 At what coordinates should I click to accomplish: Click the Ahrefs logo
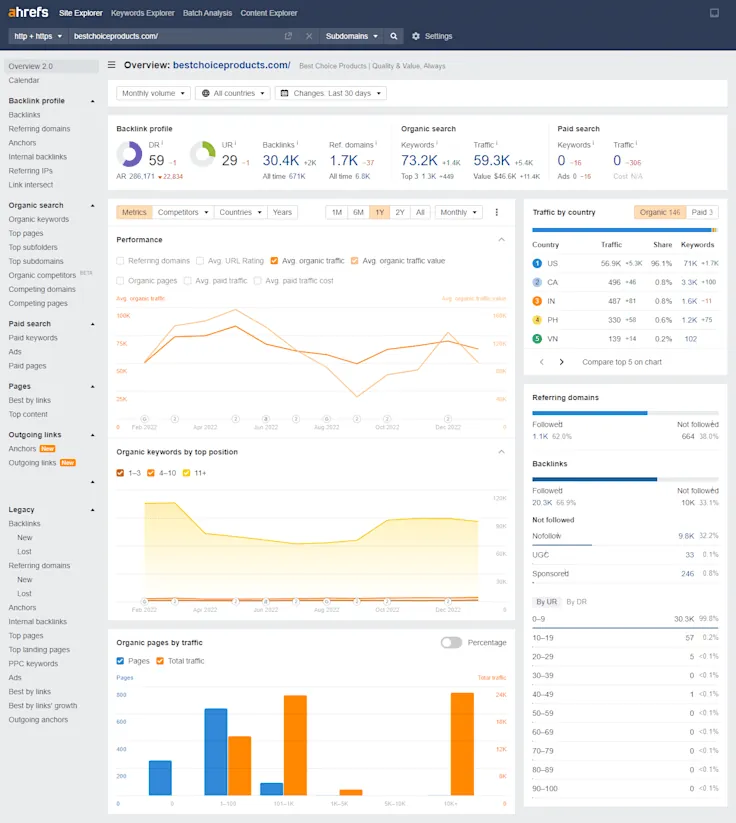pos(28,12)
